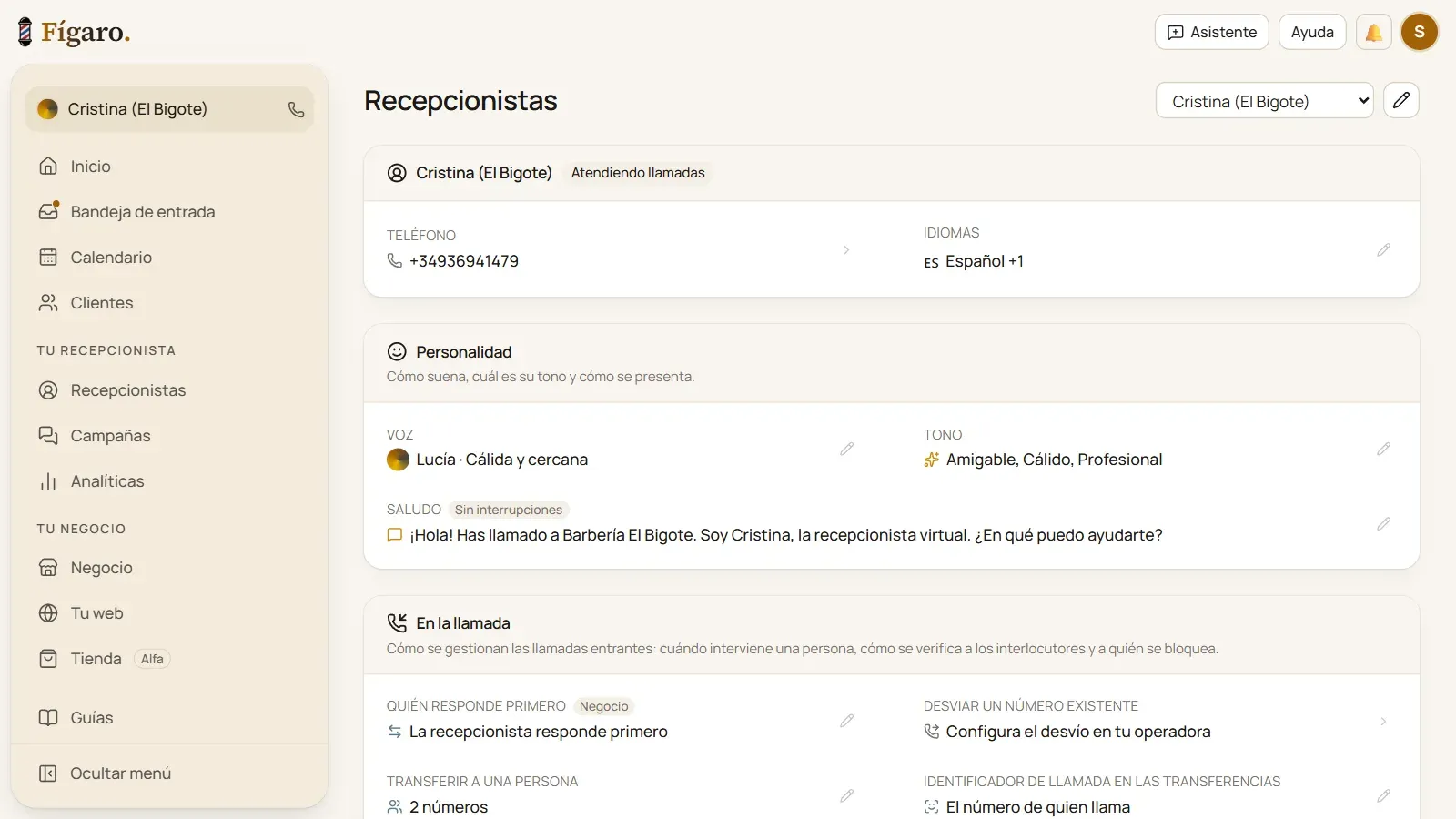Open Calendario from the sidebar

click(x=169, y=258)
